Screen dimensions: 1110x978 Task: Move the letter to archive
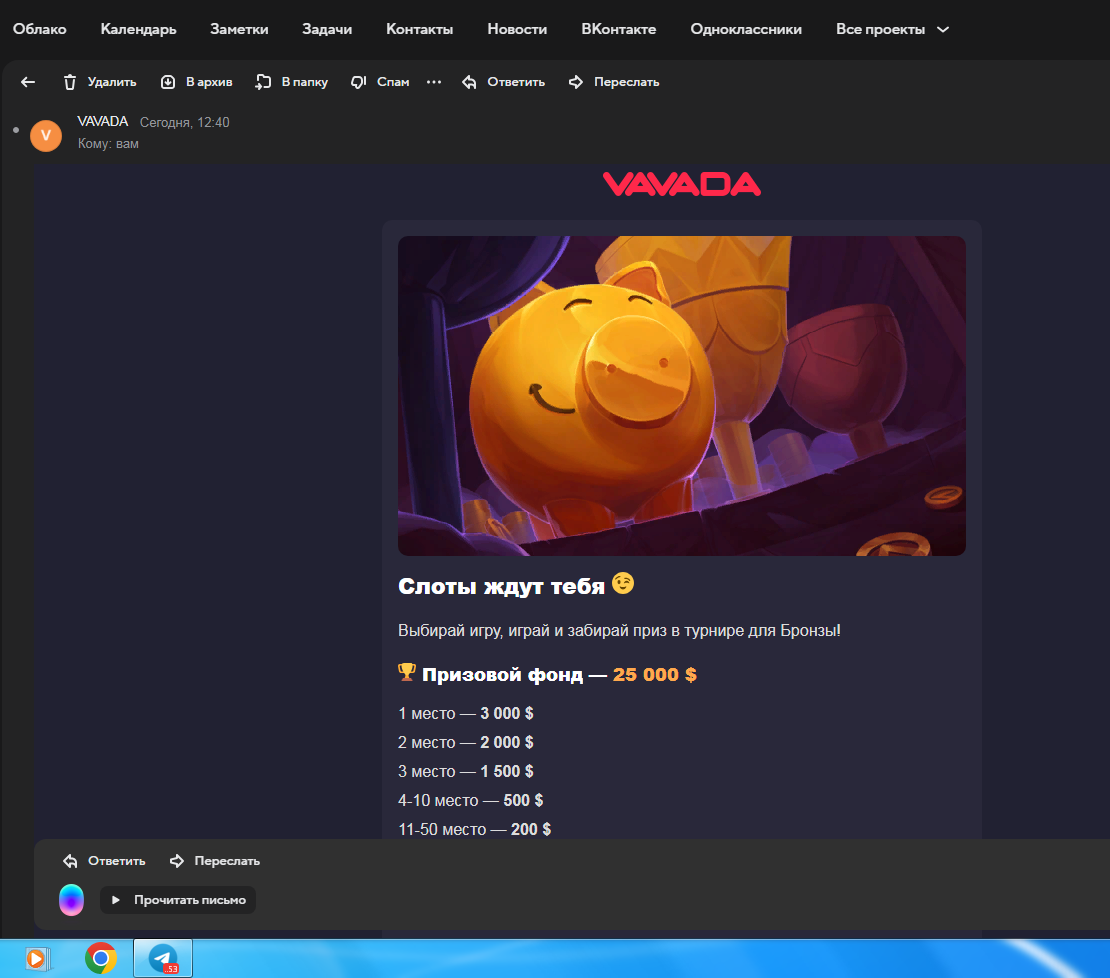click(196, 82)
